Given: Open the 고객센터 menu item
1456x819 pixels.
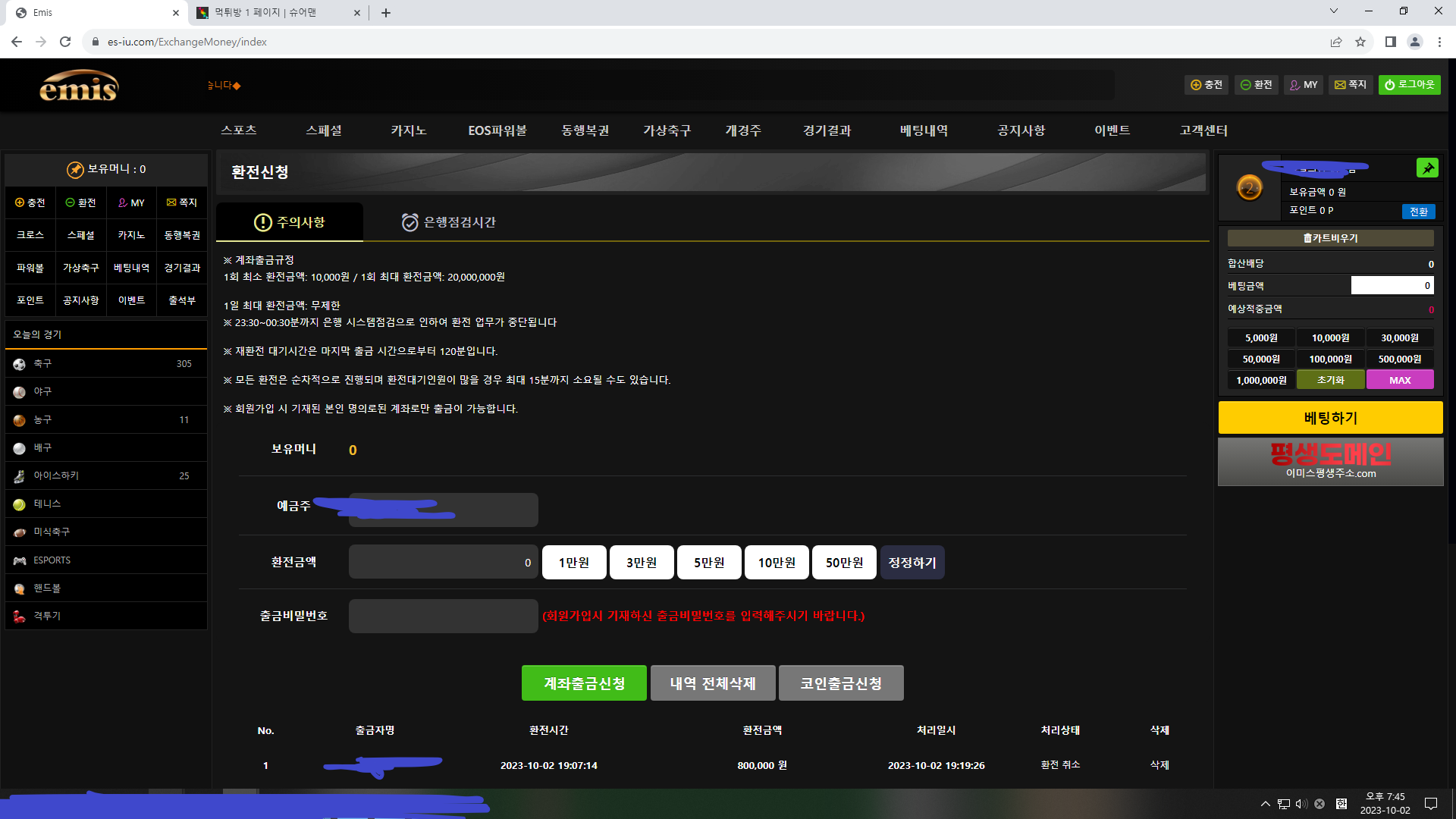Looking at the screenshot, I should (1203, 130).
